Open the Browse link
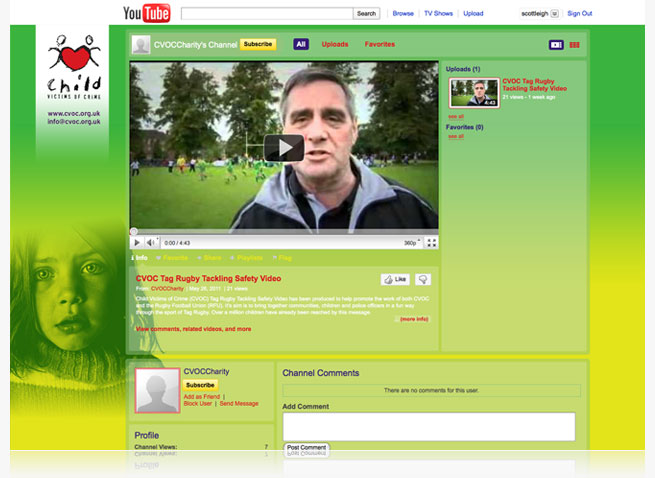 point(403,13)
